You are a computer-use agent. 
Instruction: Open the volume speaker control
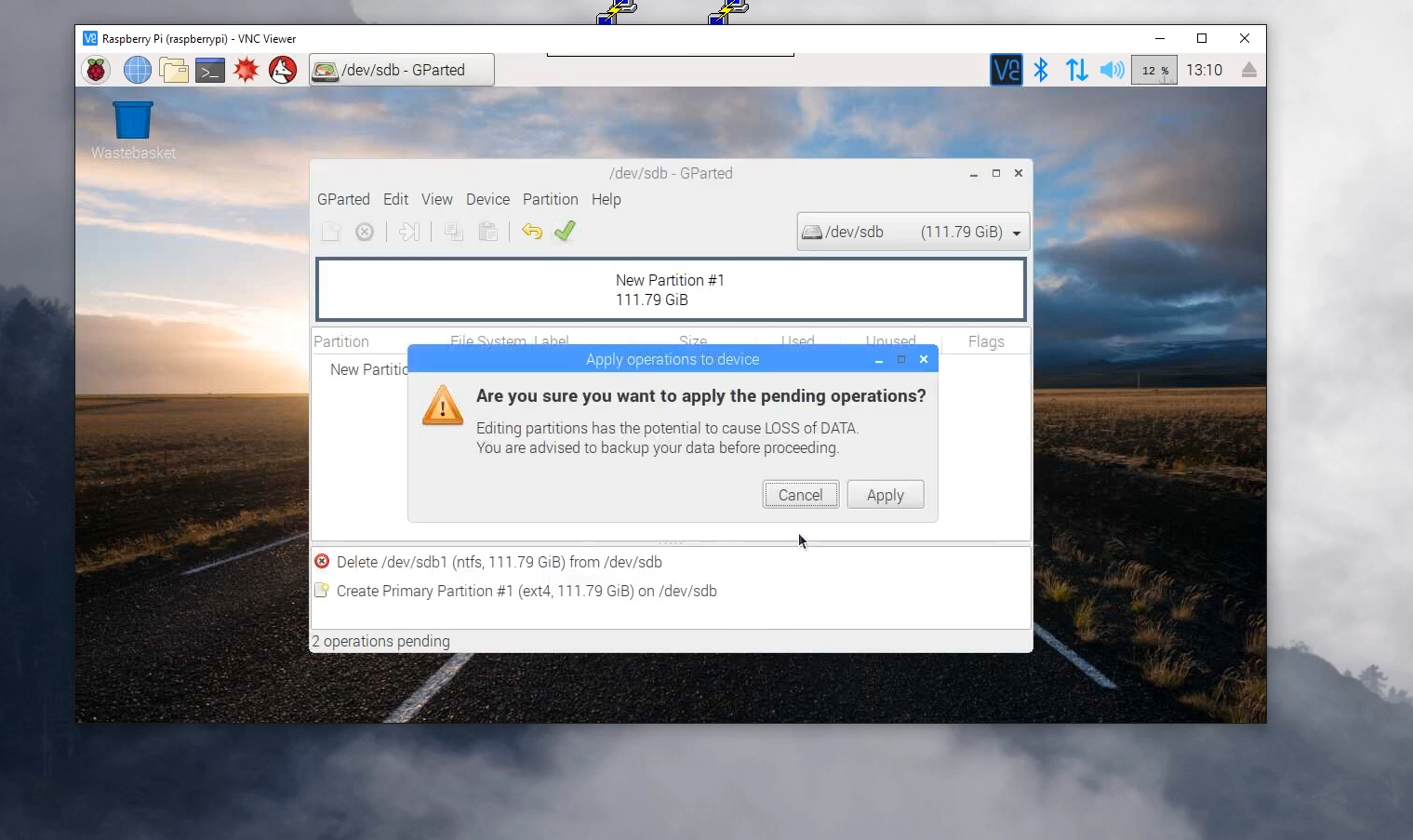(x=1112, y=70)
